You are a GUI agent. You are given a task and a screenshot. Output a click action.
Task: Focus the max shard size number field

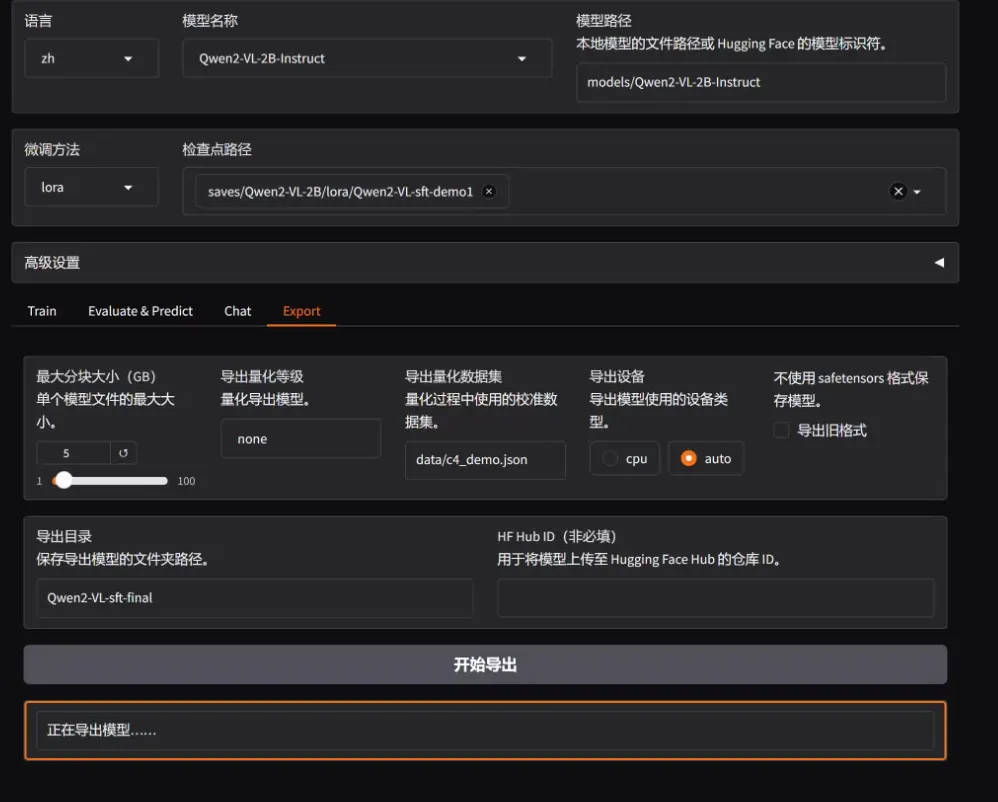point(73,453)
